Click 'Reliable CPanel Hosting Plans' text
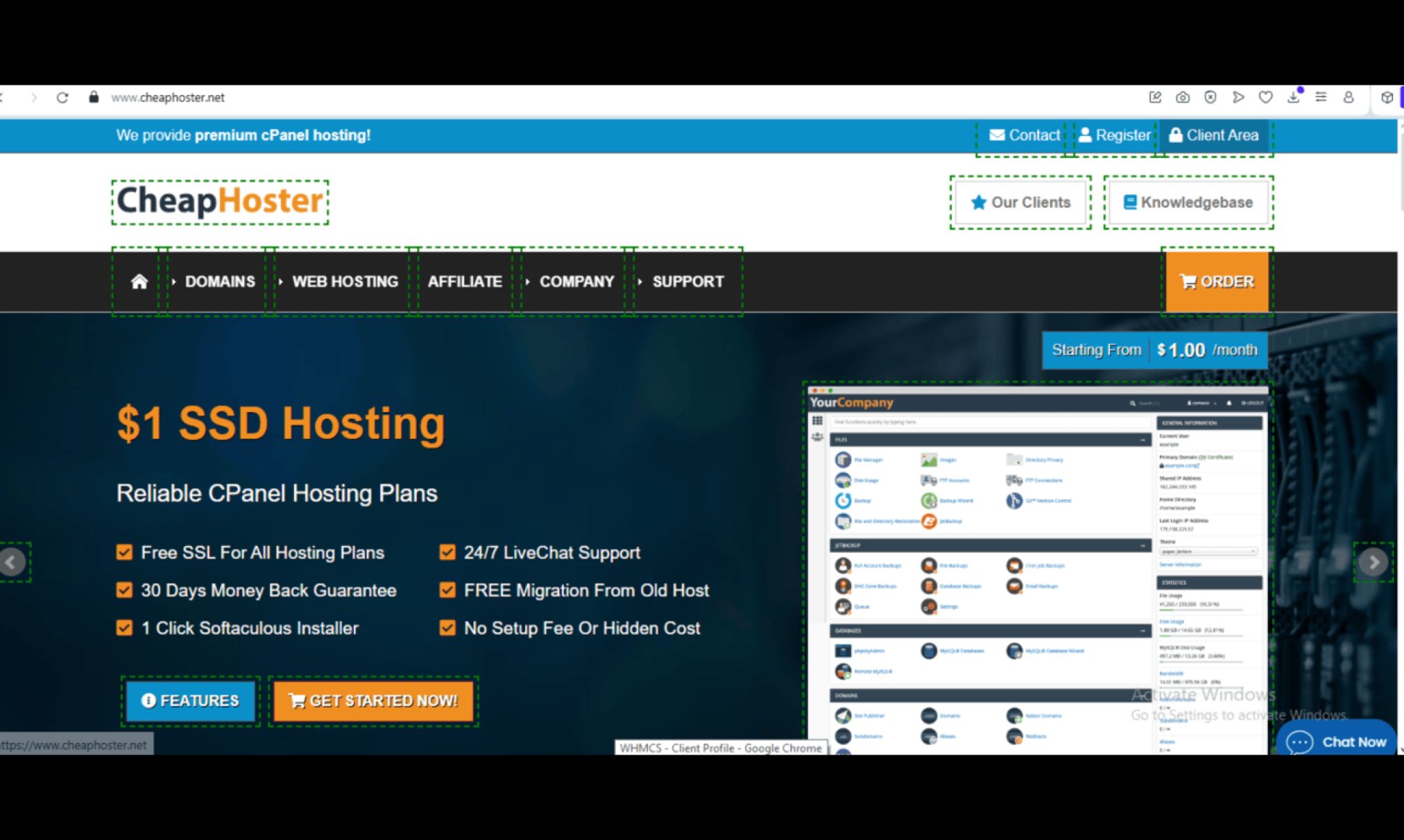This screenshot has width=1404, height=840. click(277, 493)
